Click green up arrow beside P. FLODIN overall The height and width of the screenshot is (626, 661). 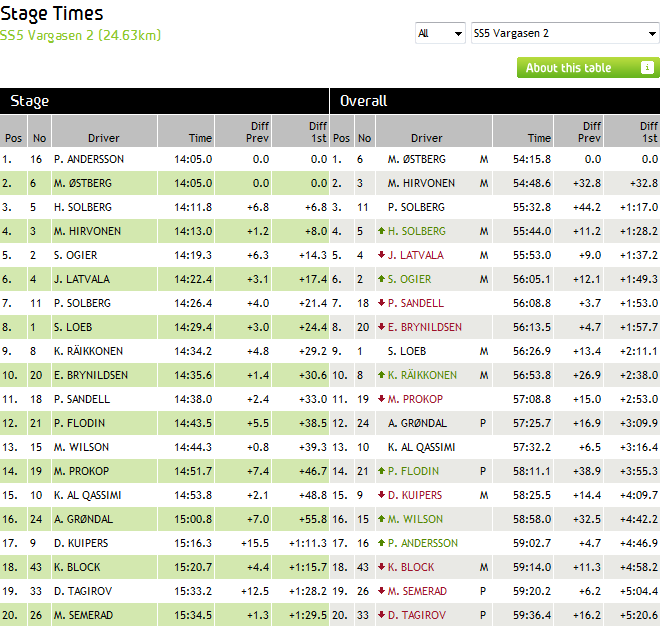[382, 471]
